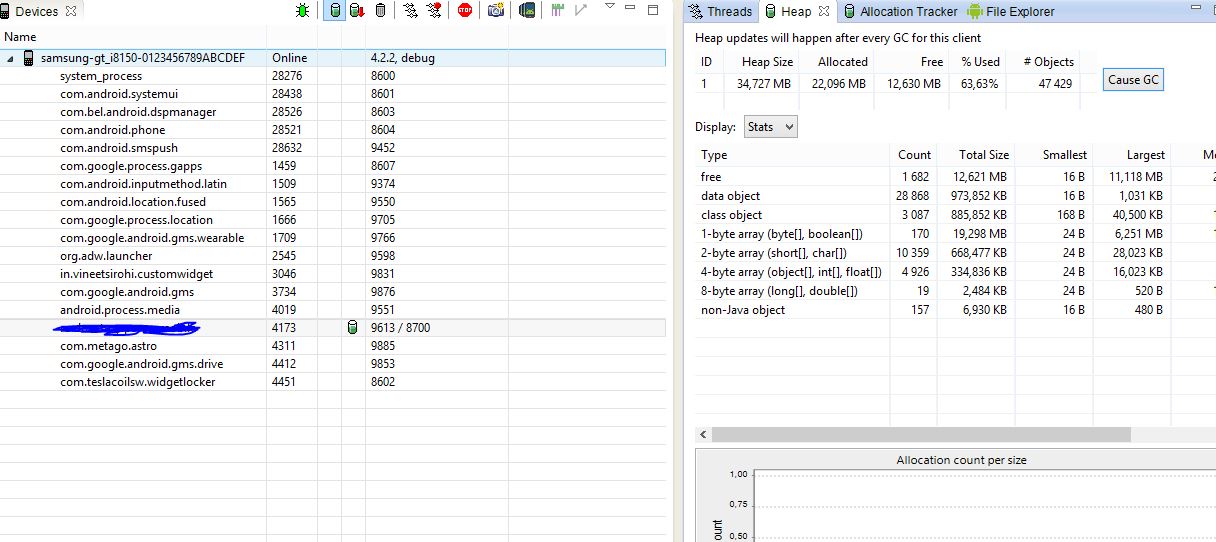
Task: Switch to the Allocation Tracker tab
Action: pyautogui.click(x=899, y=11)
